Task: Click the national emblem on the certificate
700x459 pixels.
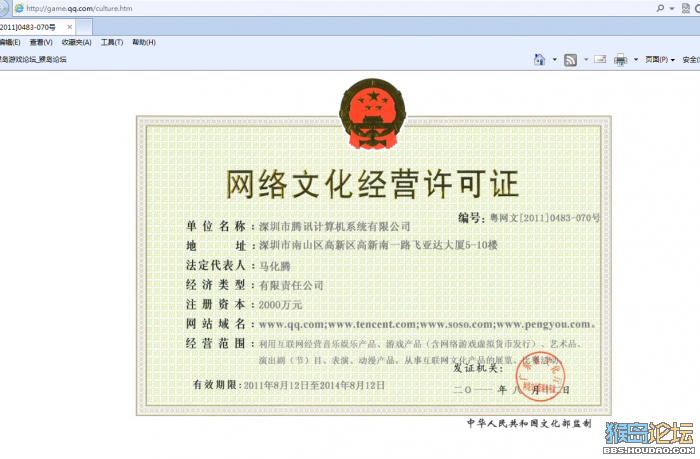Action: (373, 113)
